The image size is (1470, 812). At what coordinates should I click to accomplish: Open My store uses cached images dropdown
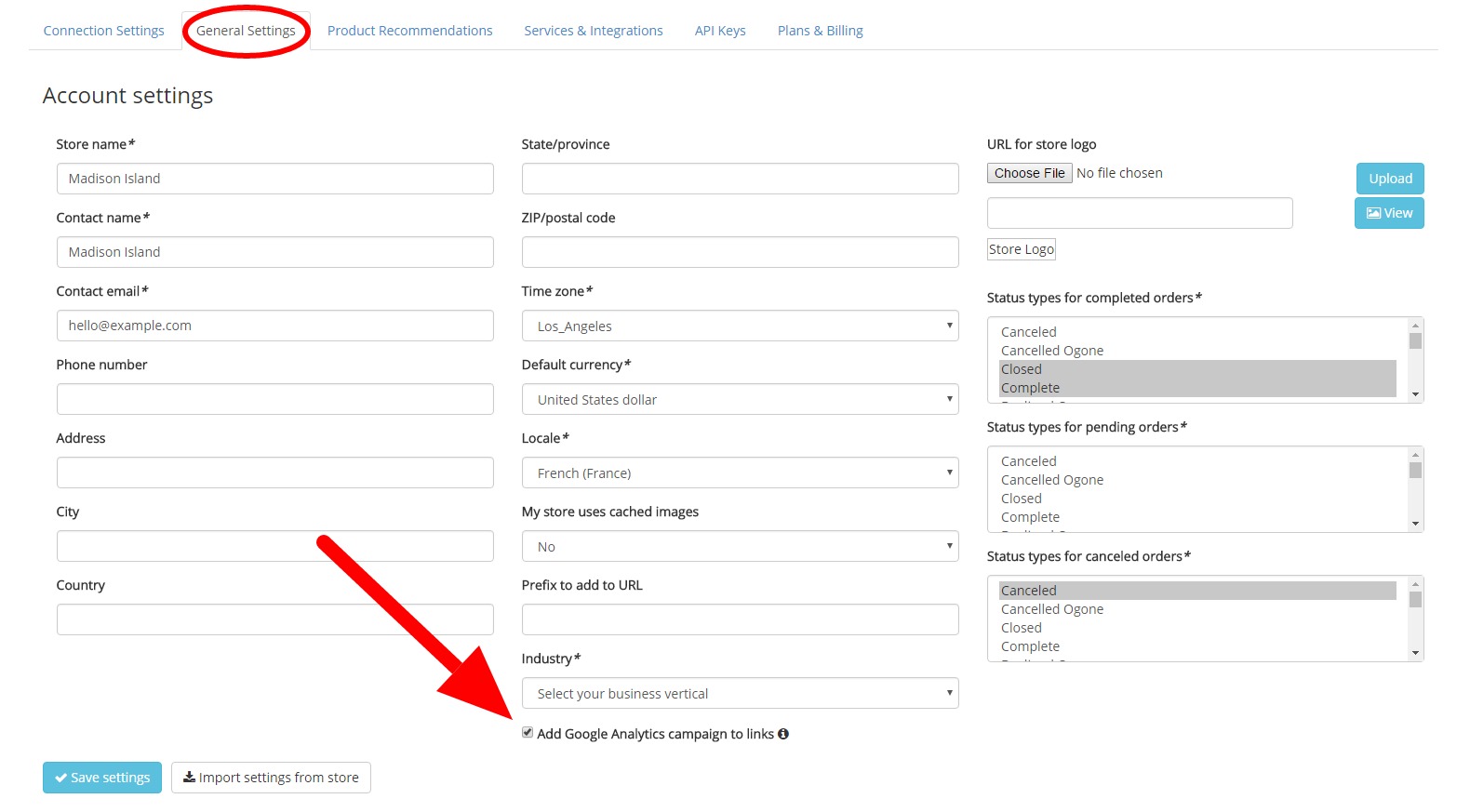740,546
